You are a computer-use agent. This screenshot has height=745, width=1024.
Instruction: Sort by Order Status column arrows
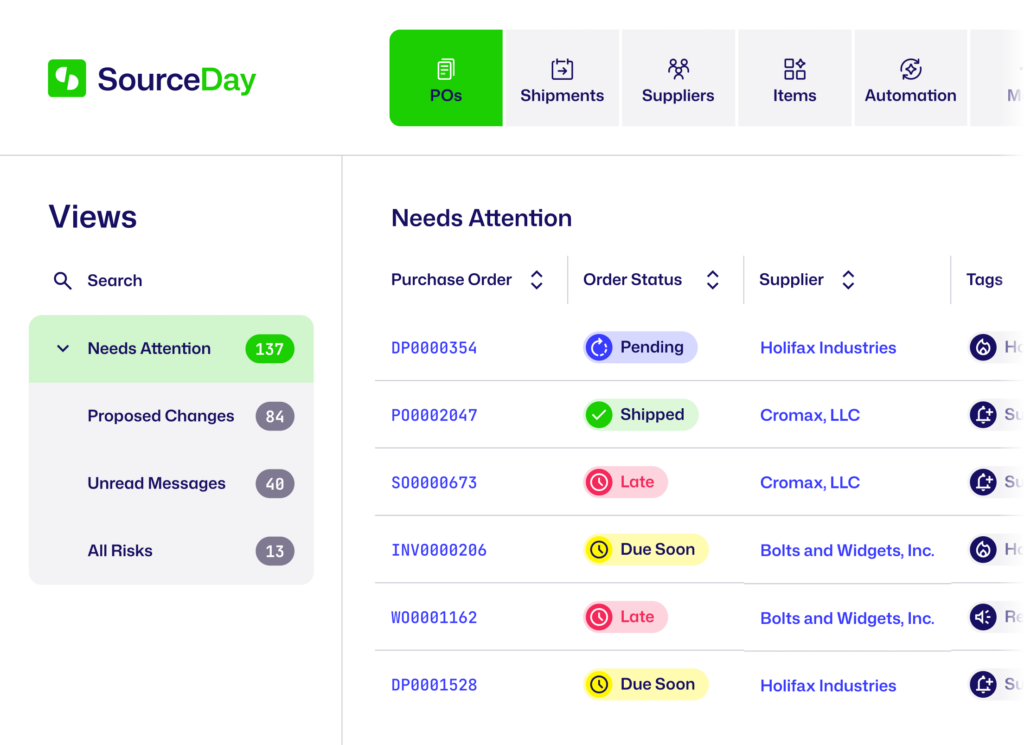click(x=712, y=280)
